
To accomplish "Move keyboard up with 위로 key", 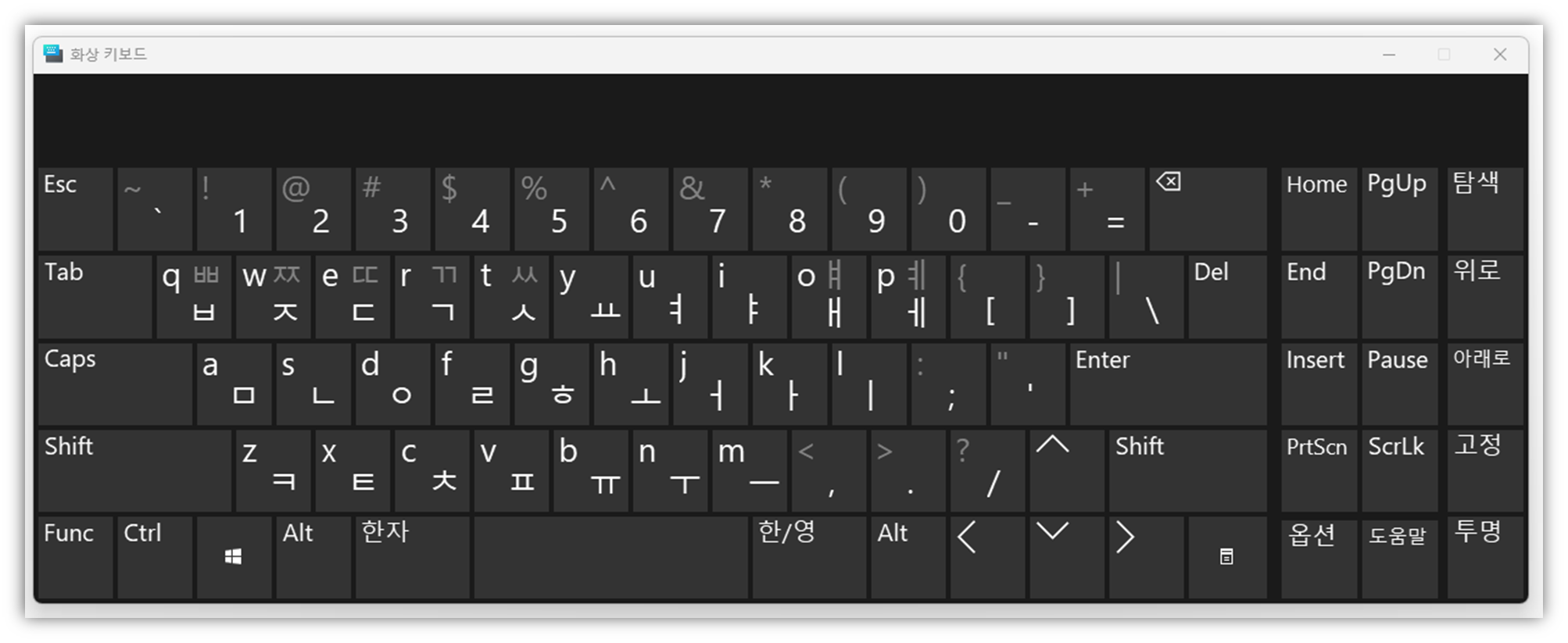I will tap(1485, 296).
